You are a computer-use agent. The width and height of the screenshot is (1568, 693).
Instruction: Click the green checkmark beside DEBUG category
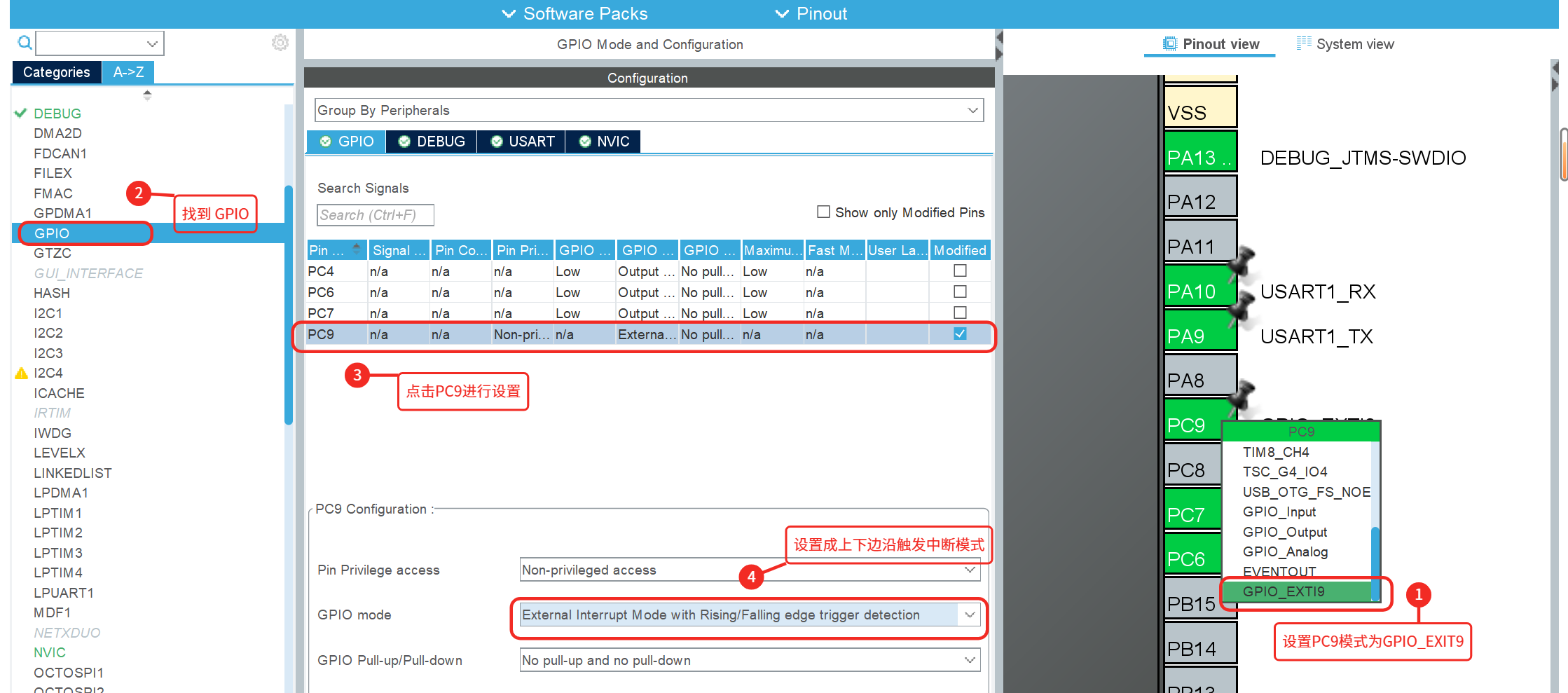(21, 113)
